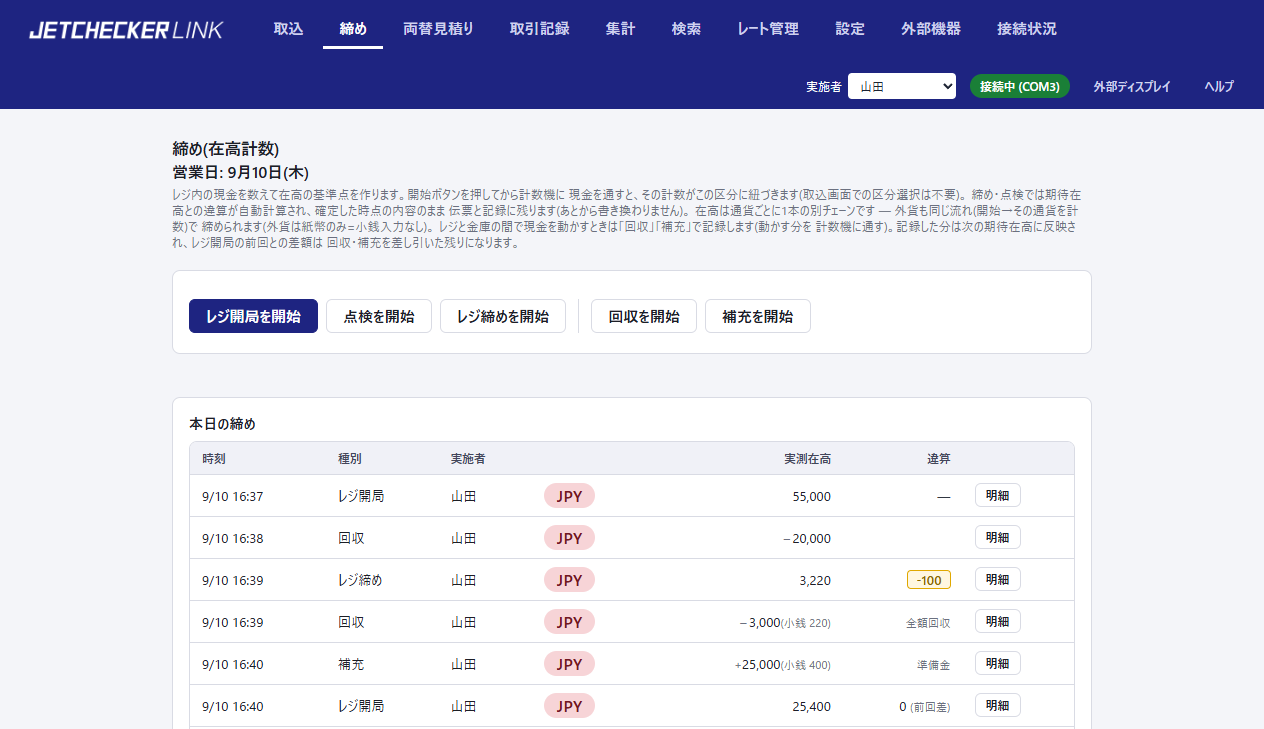Viewport: 1264px width, 729px height.
Task: Expand the 実施者 dropdown showing 山田
Action: pyautogui.click(x=902, y=86)
